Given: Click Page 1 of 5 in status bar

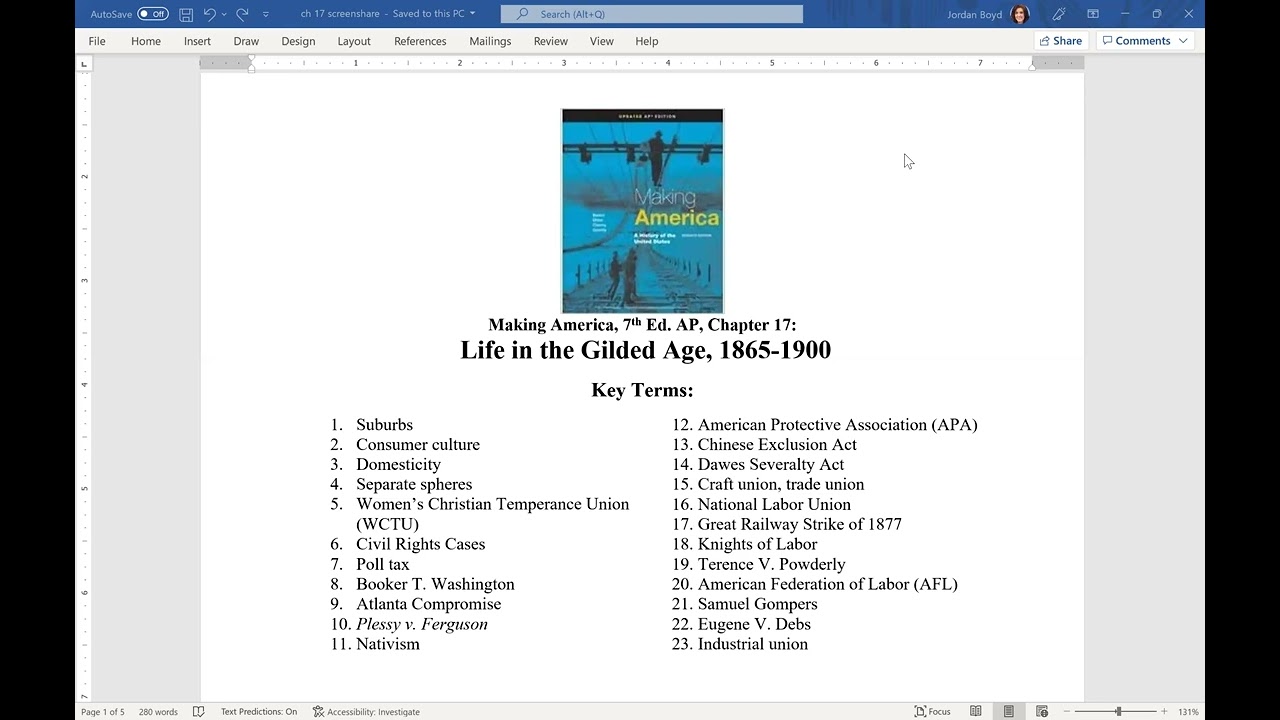Looking at the screenshot, I should [103, 712].
